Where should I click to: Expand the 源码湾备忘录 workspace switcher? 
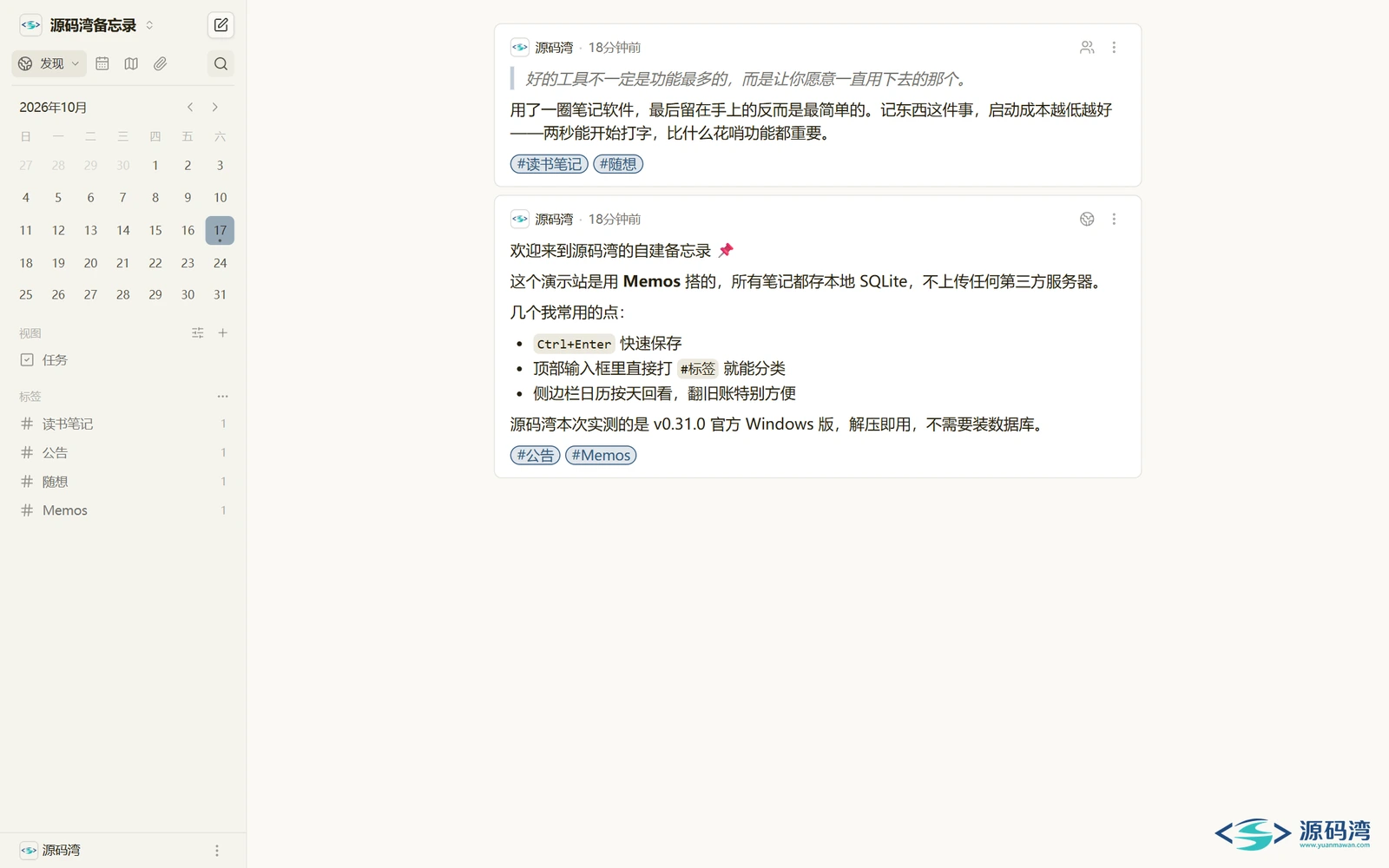coord(87,25)
